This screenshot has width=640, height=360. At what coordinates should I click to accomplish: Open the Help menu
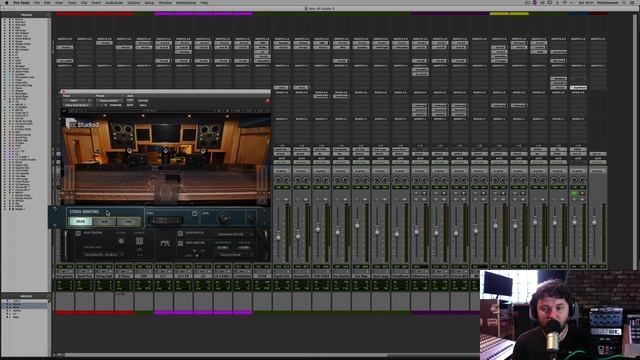(x=204, y=2)
